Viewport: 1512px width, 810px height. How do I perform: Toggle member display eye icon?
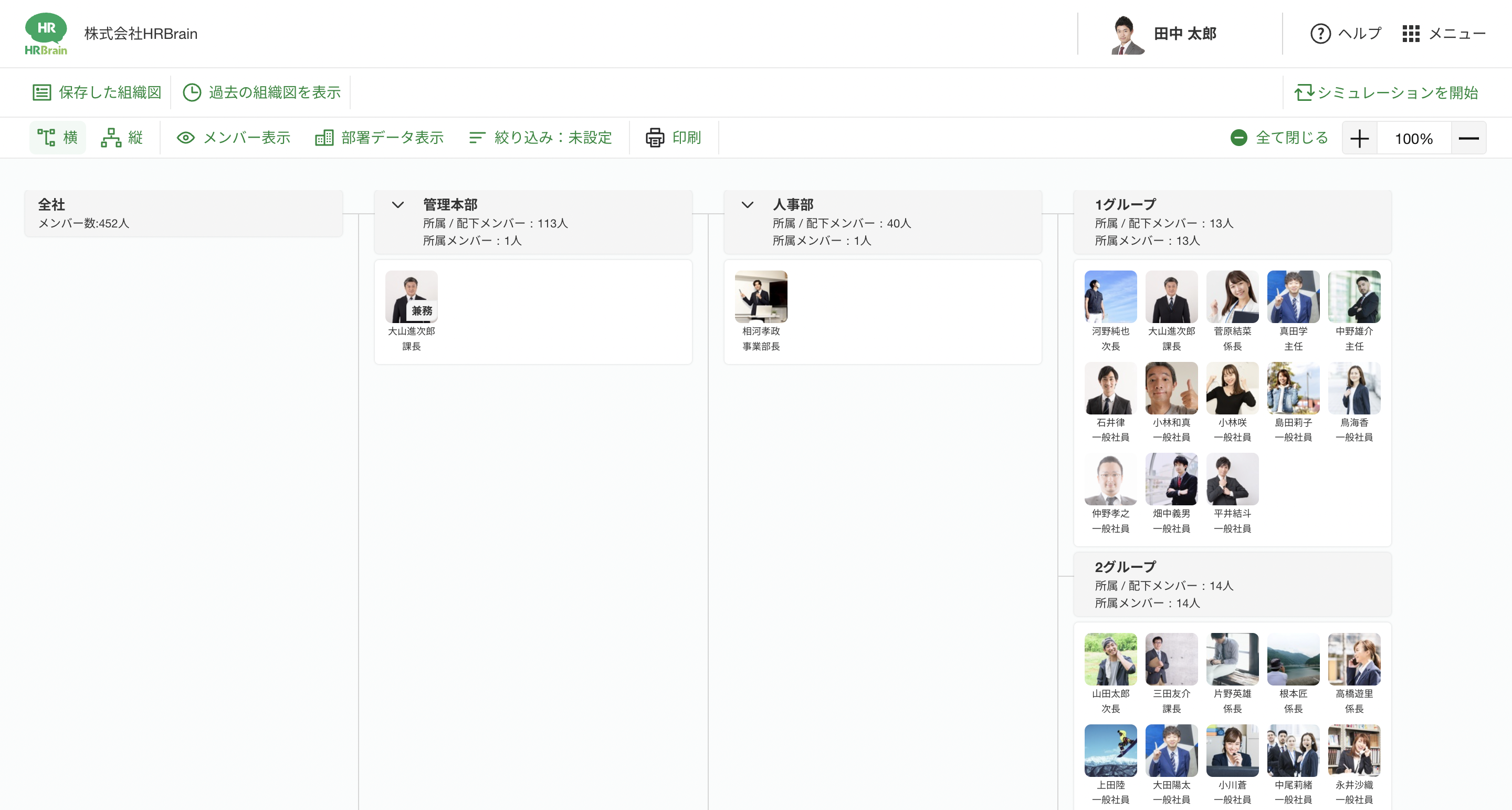pos(185,138)
